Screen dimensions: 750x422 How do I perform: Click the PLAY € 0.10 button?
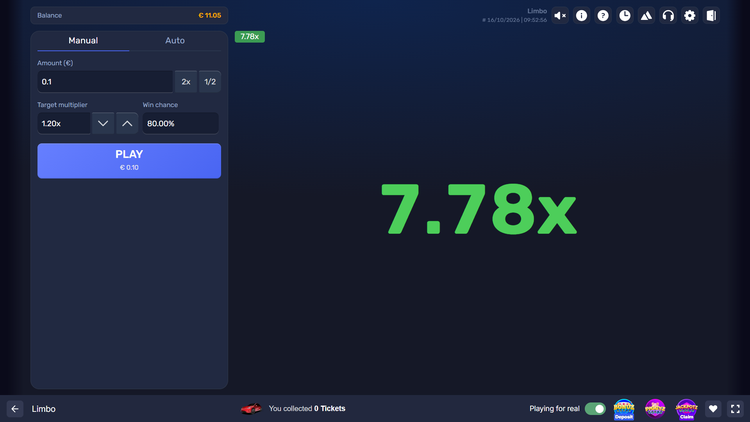129,161
